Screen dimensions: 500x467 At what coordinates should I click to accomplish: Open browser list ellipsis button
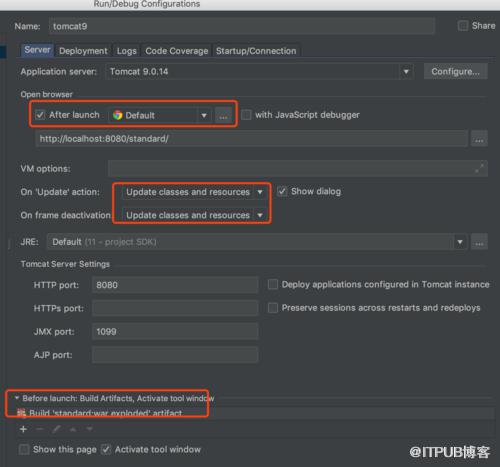pyautogui.click(x=223, y=116)
